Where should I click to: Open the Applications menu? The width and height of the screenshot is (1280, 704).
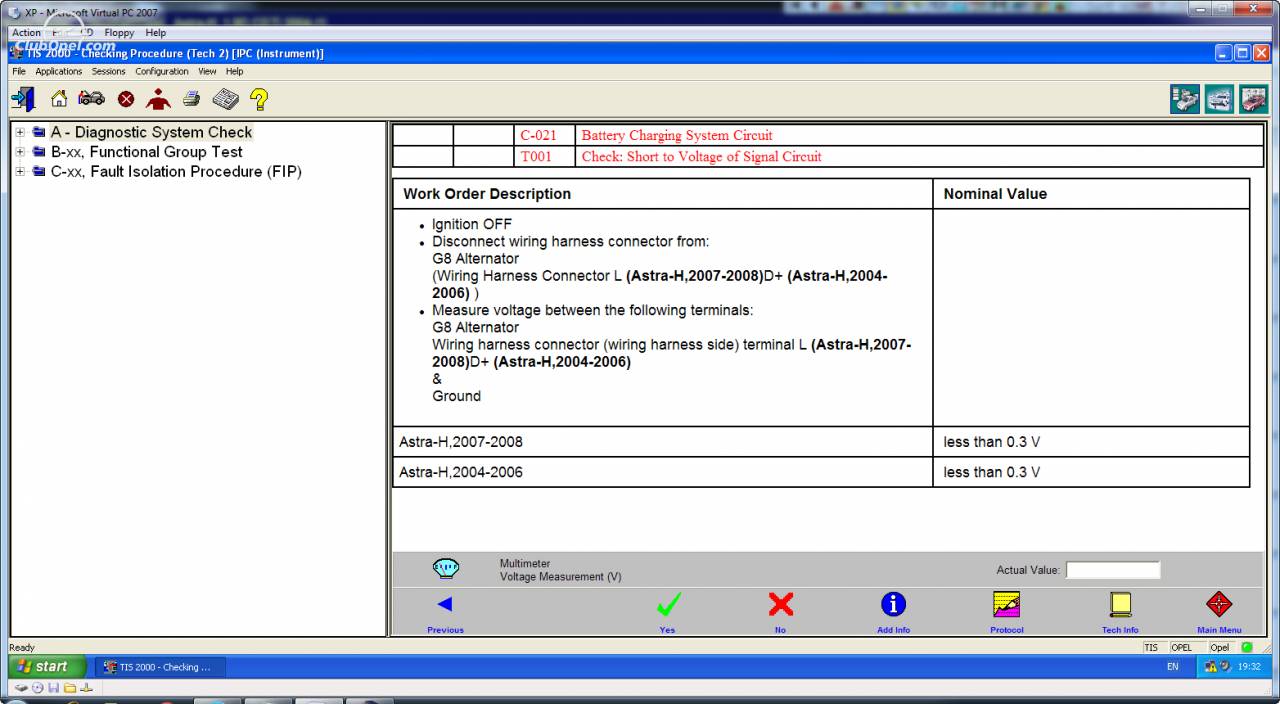[x=59, y=72]
